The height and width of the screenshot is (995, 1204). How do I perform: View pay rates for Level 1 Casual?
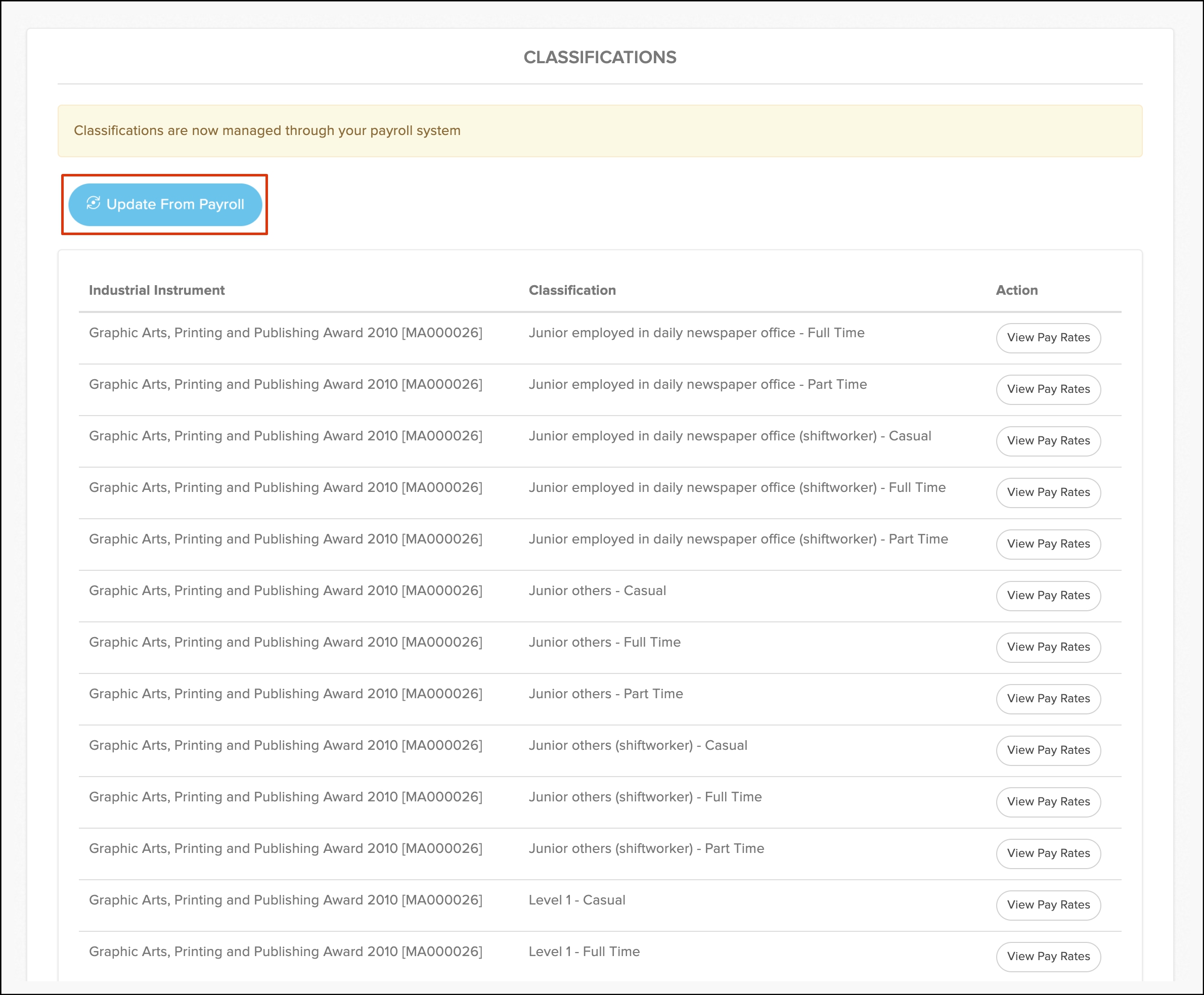[1047, 905]
